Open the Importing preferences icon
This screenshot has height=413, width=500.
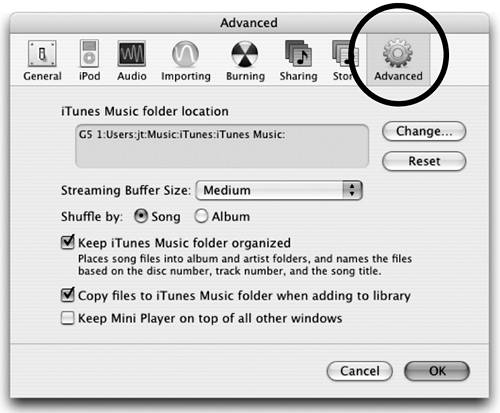(x=185, y=54)
